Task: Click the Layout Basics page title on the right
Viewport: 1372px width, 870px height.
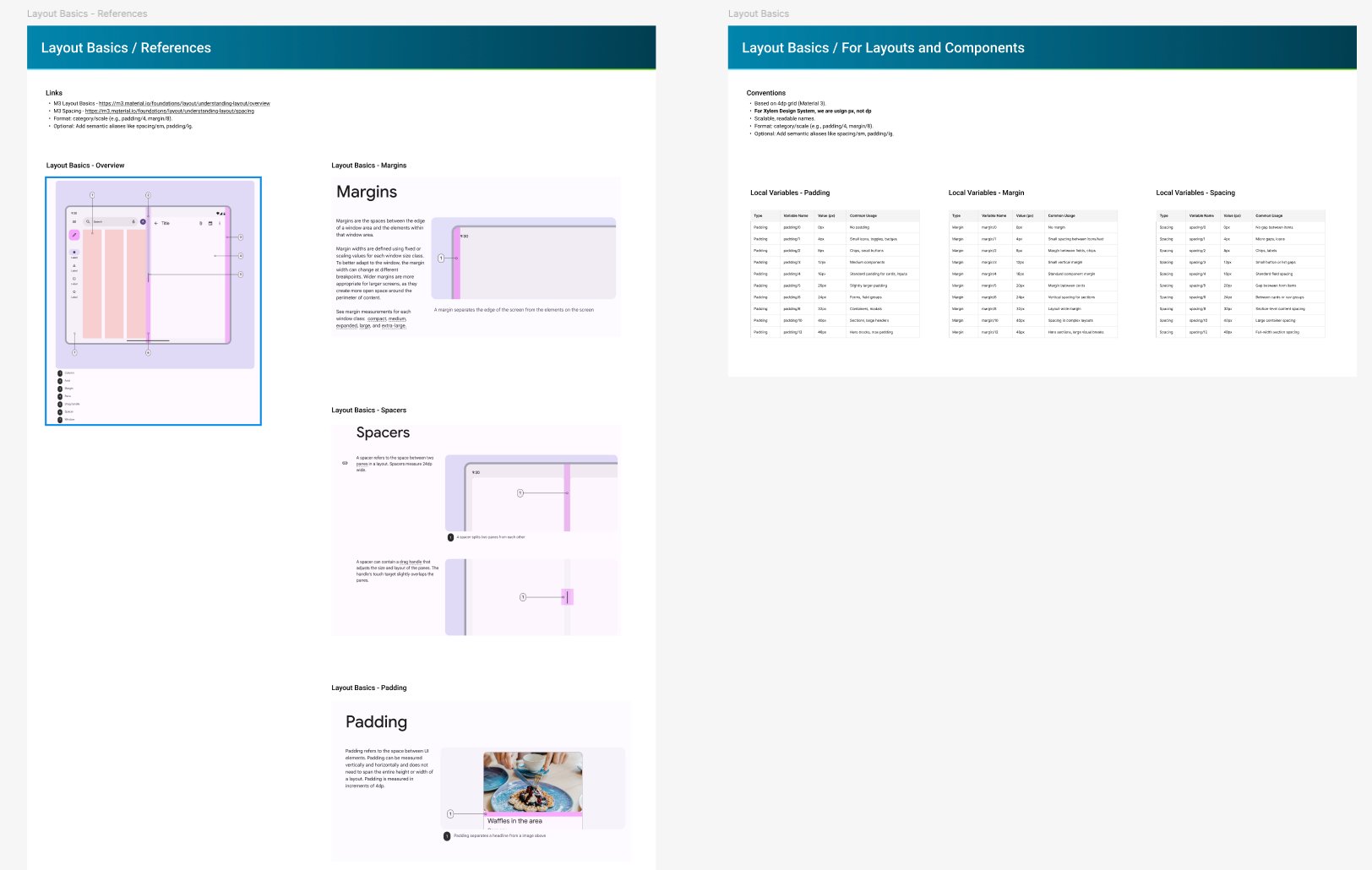Action: tap(758, 14)
